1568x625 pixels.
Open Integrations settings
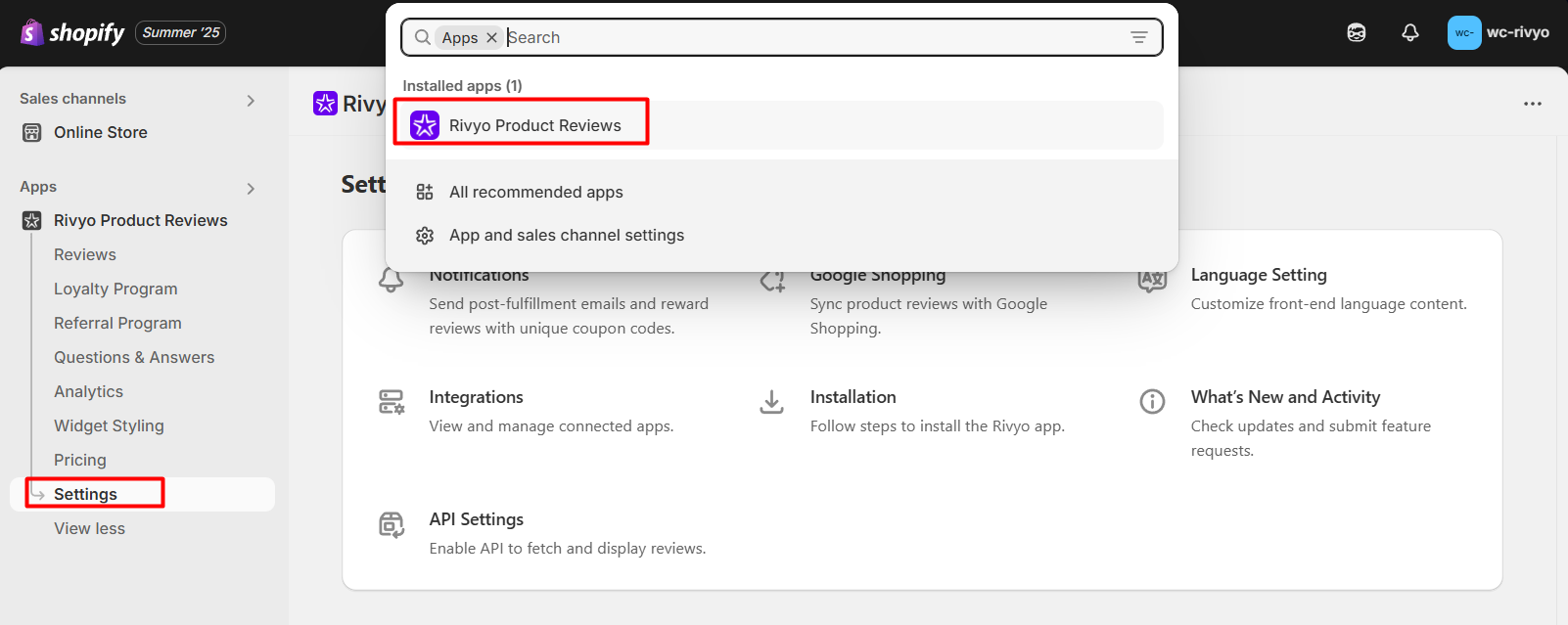pos(476,397)
